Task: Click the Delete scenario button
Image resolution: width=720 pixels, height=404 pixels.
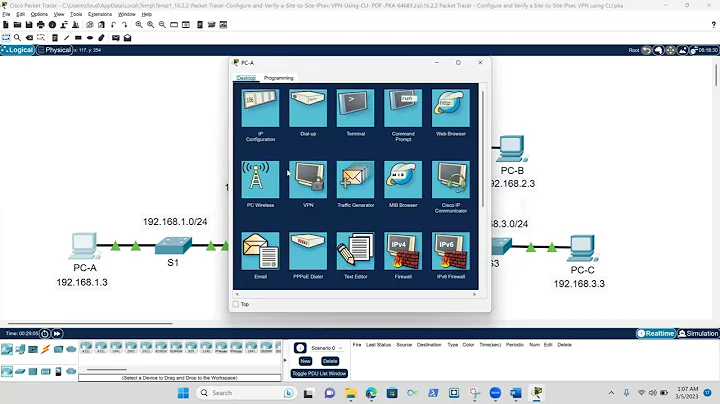Action: (x=330, y=361)
